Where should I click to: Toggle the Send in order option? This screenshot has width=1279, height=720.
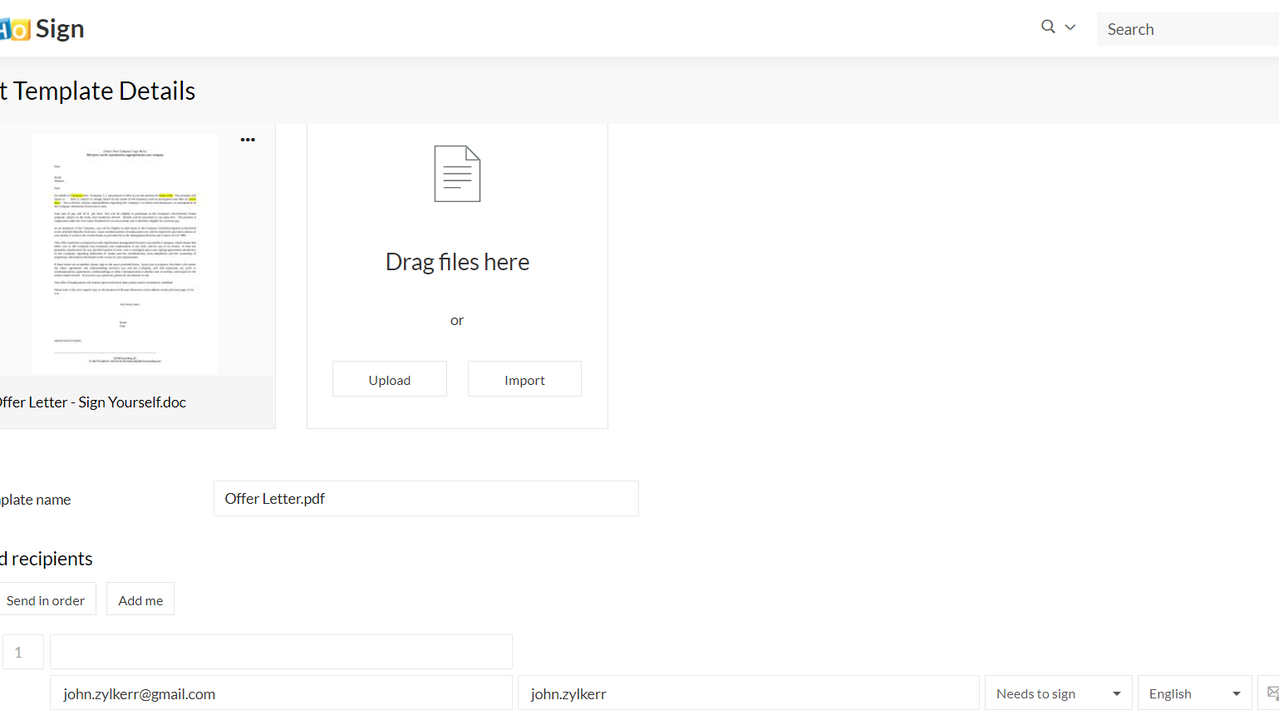pos(46,600)
